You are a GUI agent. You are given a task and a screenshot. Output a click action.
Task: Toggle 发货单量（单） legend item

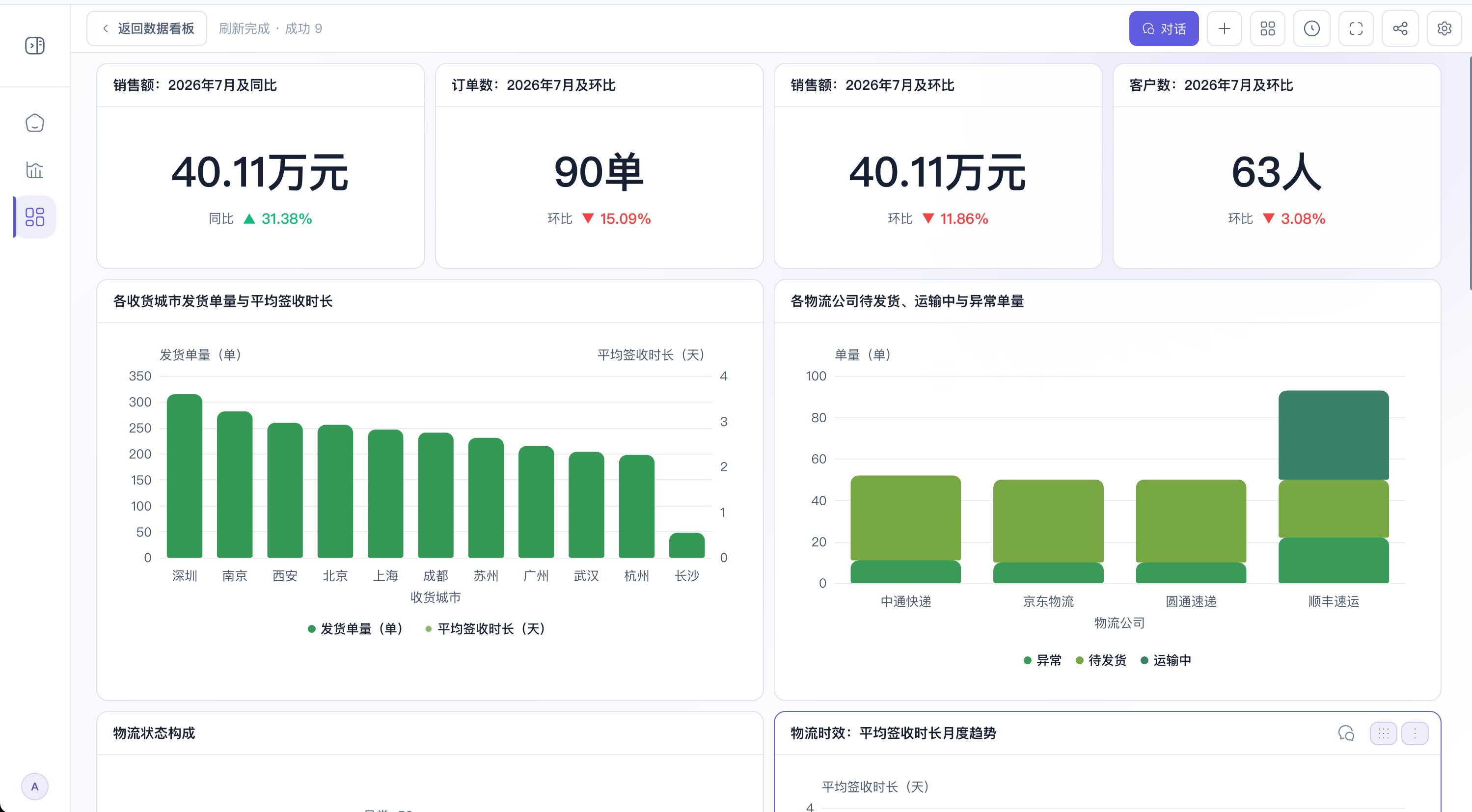point(355,628)
